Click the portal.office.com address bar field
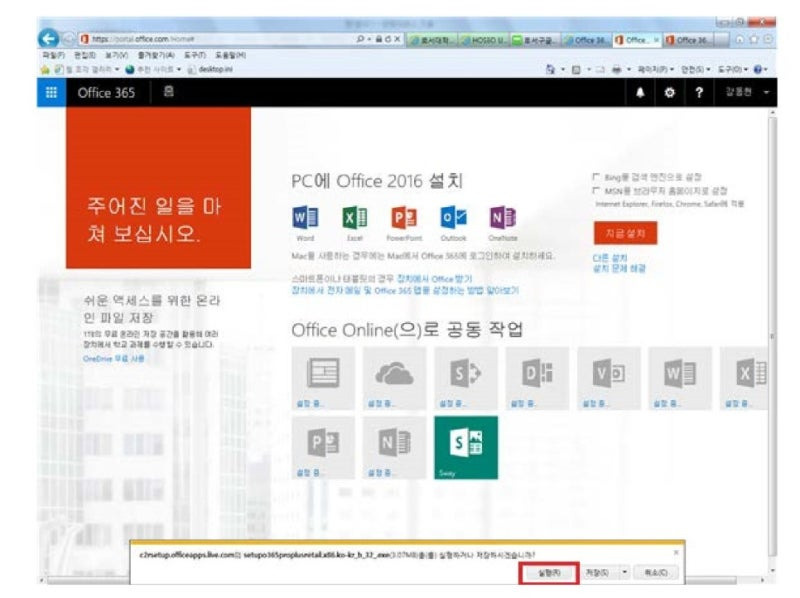This screenshot has width=800, height=598. coord(217,39)
